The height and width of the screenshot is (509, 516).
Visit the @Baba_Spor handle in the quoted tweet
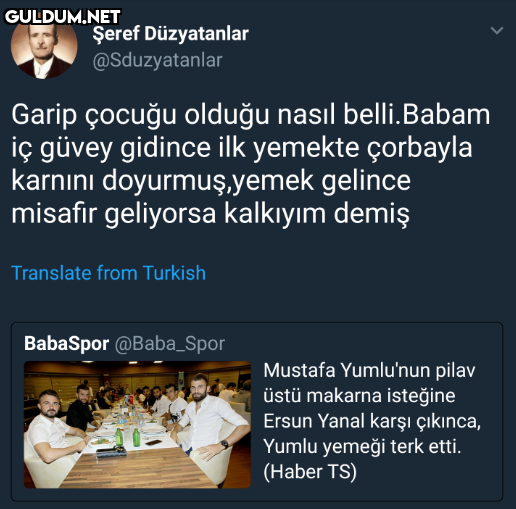[x=170, y=344]
